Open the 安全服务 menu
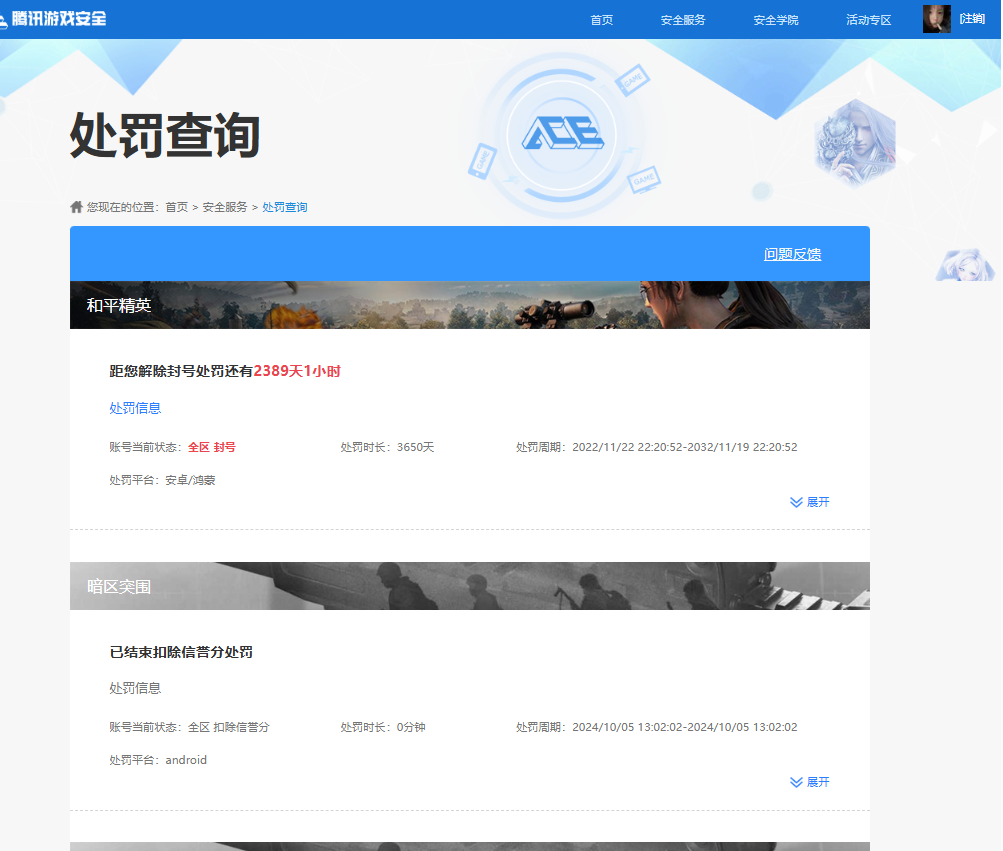Image resolution: width=1003 pixels, height=851 pixels. (x=683, y=20)
